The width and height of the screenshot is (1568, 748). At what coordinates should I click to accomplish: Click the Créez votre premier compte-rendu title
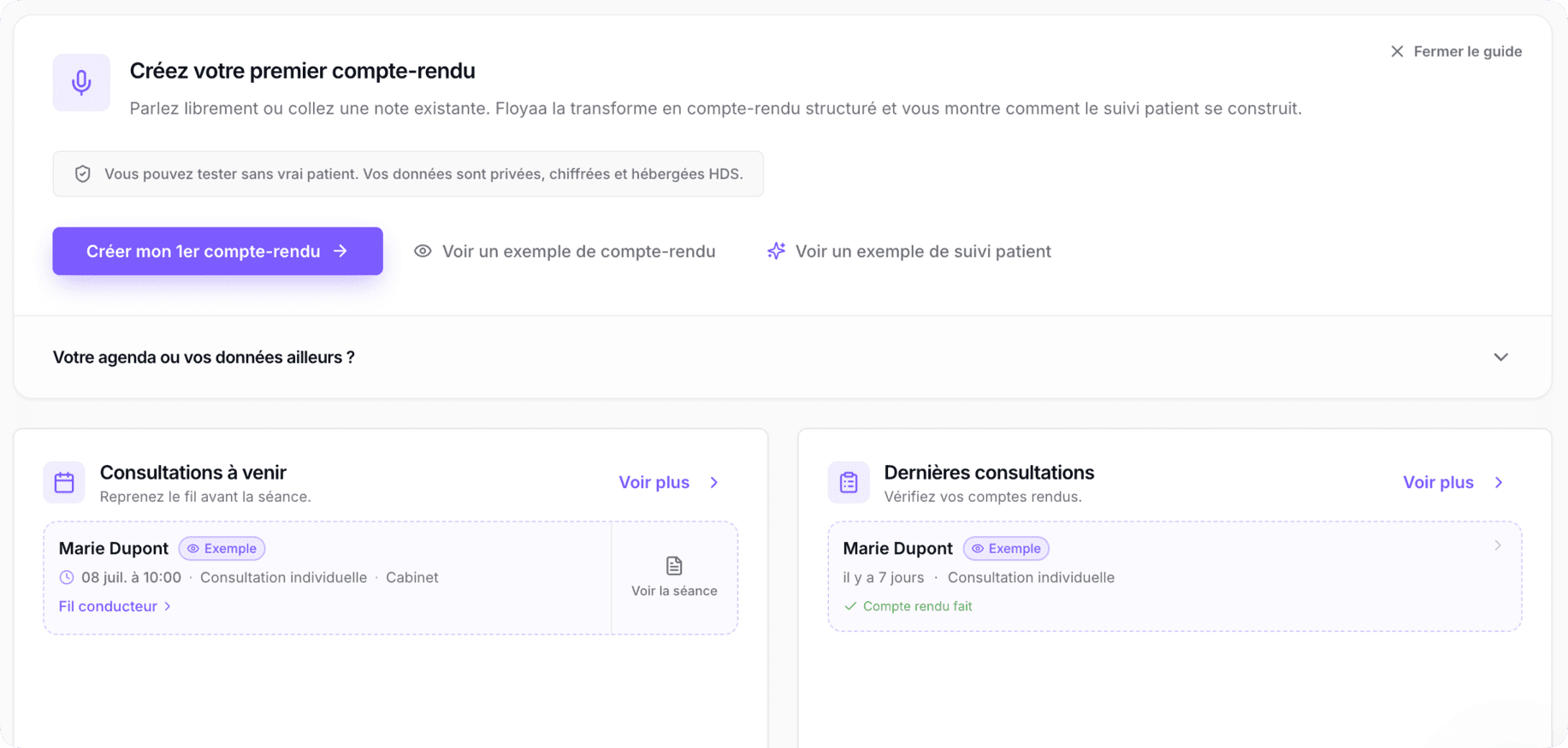tap(302, 71)
